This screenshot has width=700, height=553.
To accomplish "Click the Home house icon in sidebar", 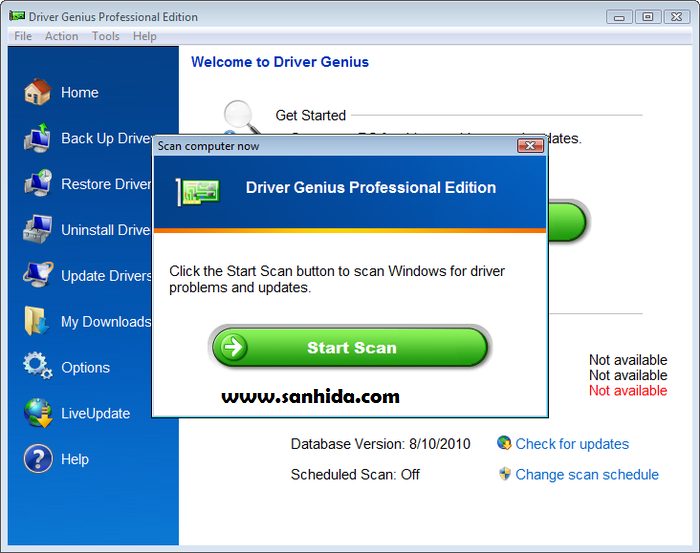I will [38, 92].
